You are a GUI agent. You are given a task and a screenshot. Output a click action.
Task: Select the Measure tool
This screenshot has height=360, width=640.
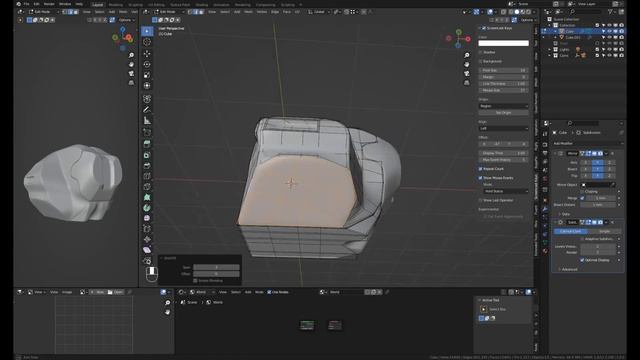coord(147,120)
